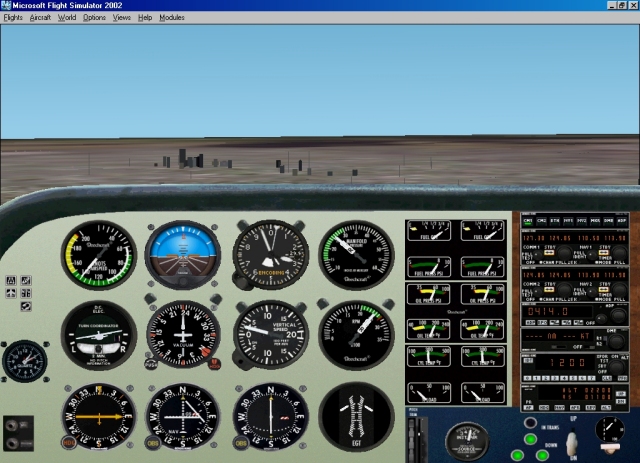
Task: Click the HDG bug knob on vacuum gyro
Action: click(214, 364)
